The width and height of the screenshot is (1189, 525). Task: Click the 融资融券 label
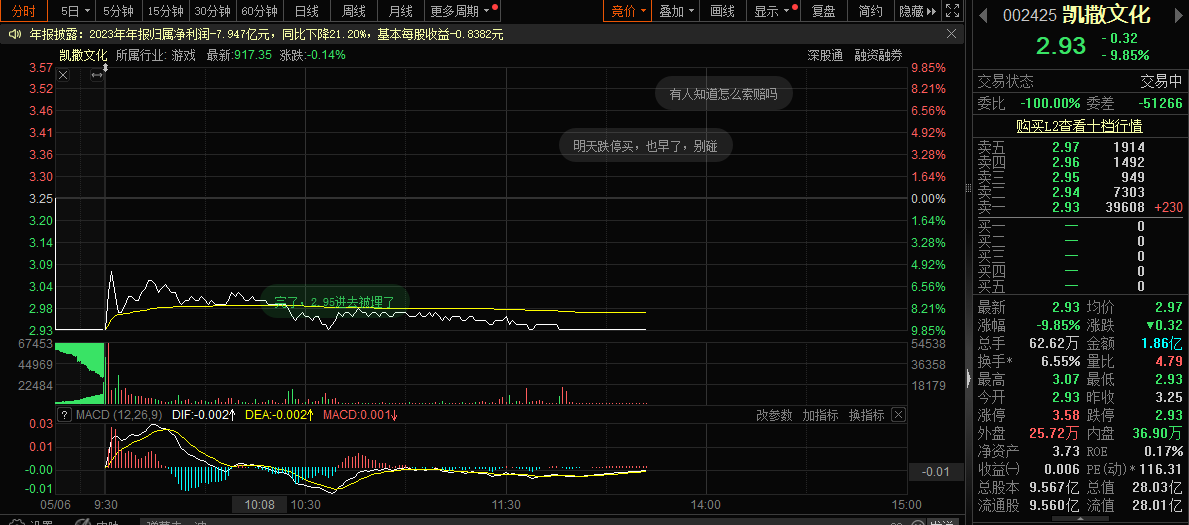coord(878,55)
